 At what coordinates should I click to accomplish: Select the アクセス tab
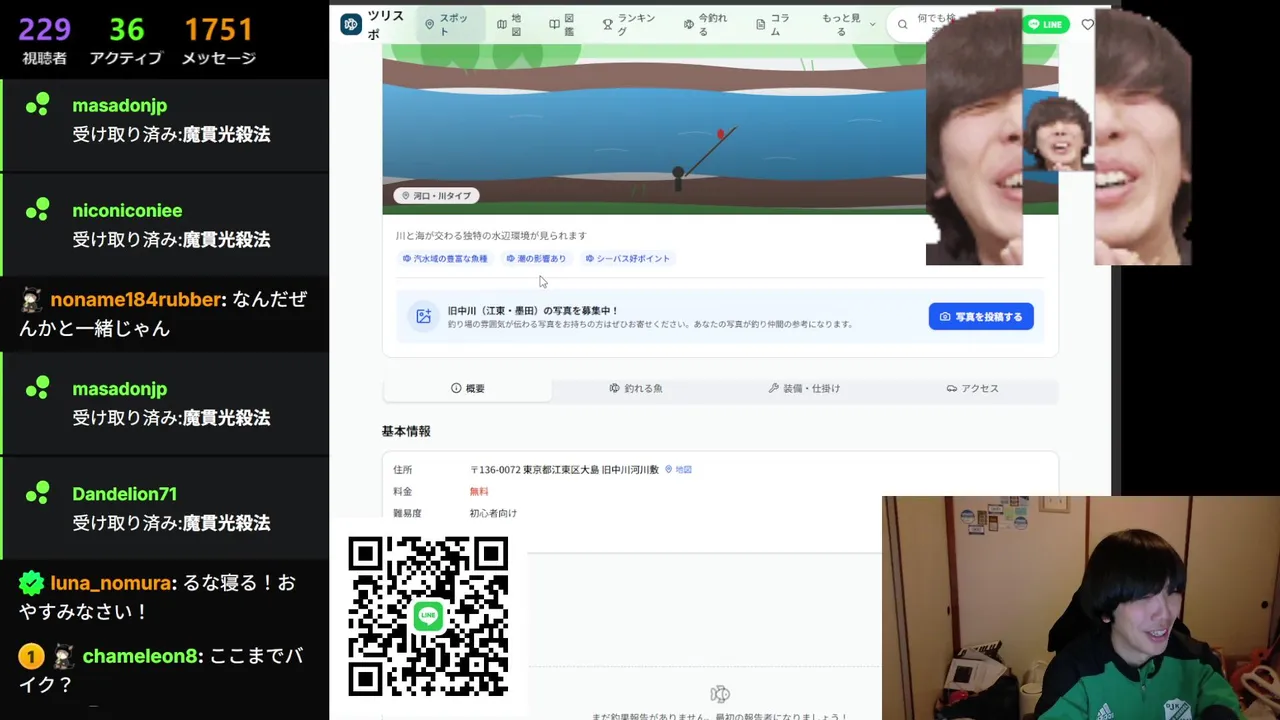click(x=972, y=388)
